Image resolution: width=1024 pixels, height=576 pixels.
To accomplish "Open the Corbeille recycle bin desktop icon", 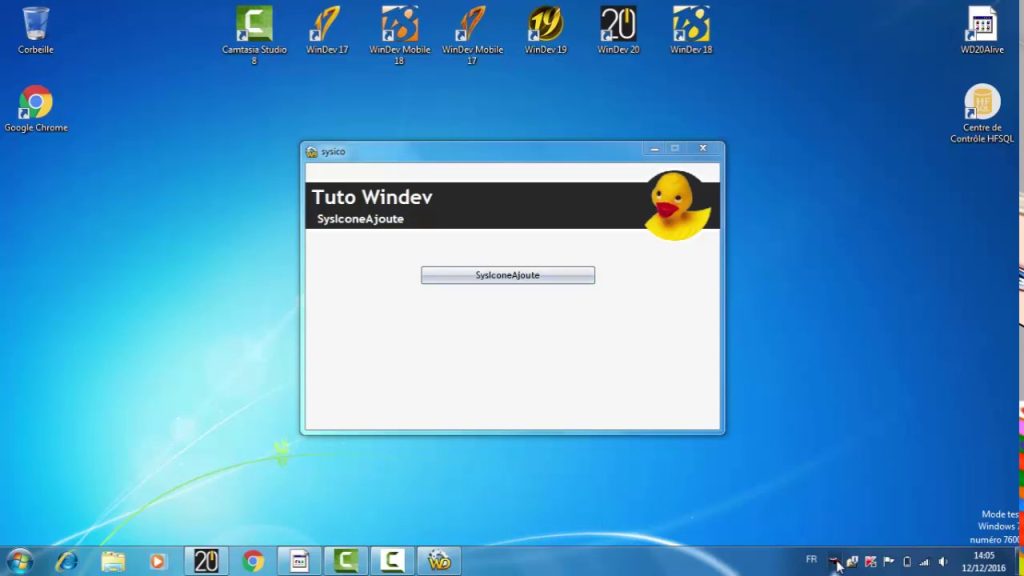I will click(x=36, y=30).
